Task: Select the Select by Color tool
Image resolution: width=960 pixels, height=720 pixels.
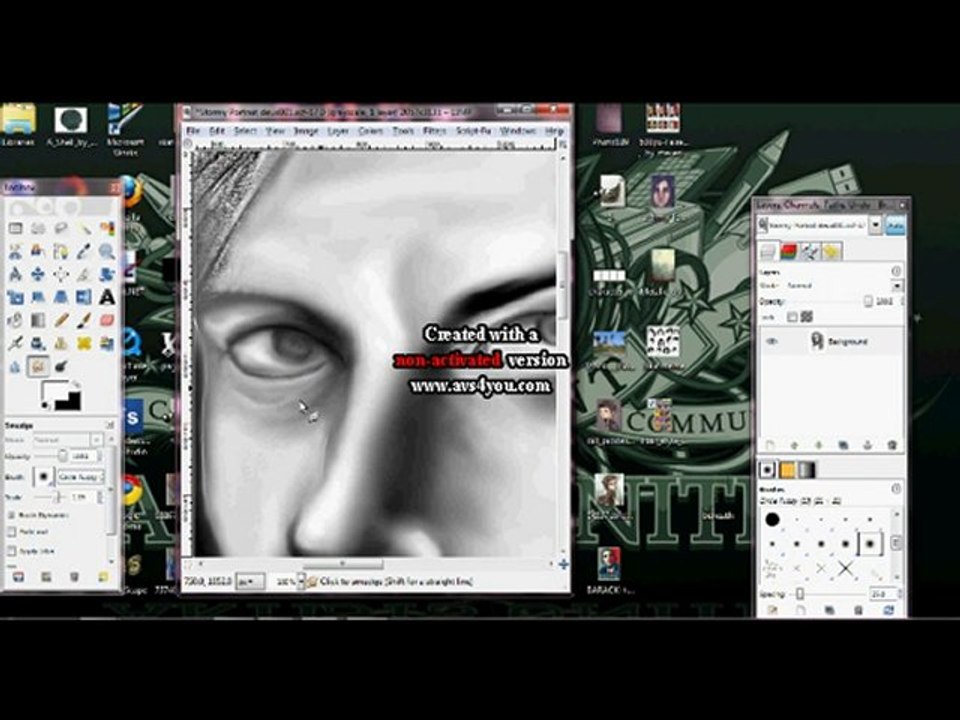Action: (108, 228)
